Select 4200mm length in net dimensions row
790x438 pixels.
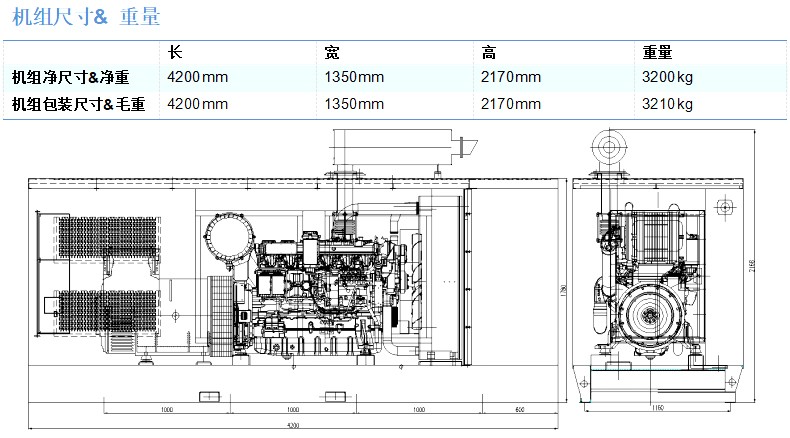pos(198,77)
